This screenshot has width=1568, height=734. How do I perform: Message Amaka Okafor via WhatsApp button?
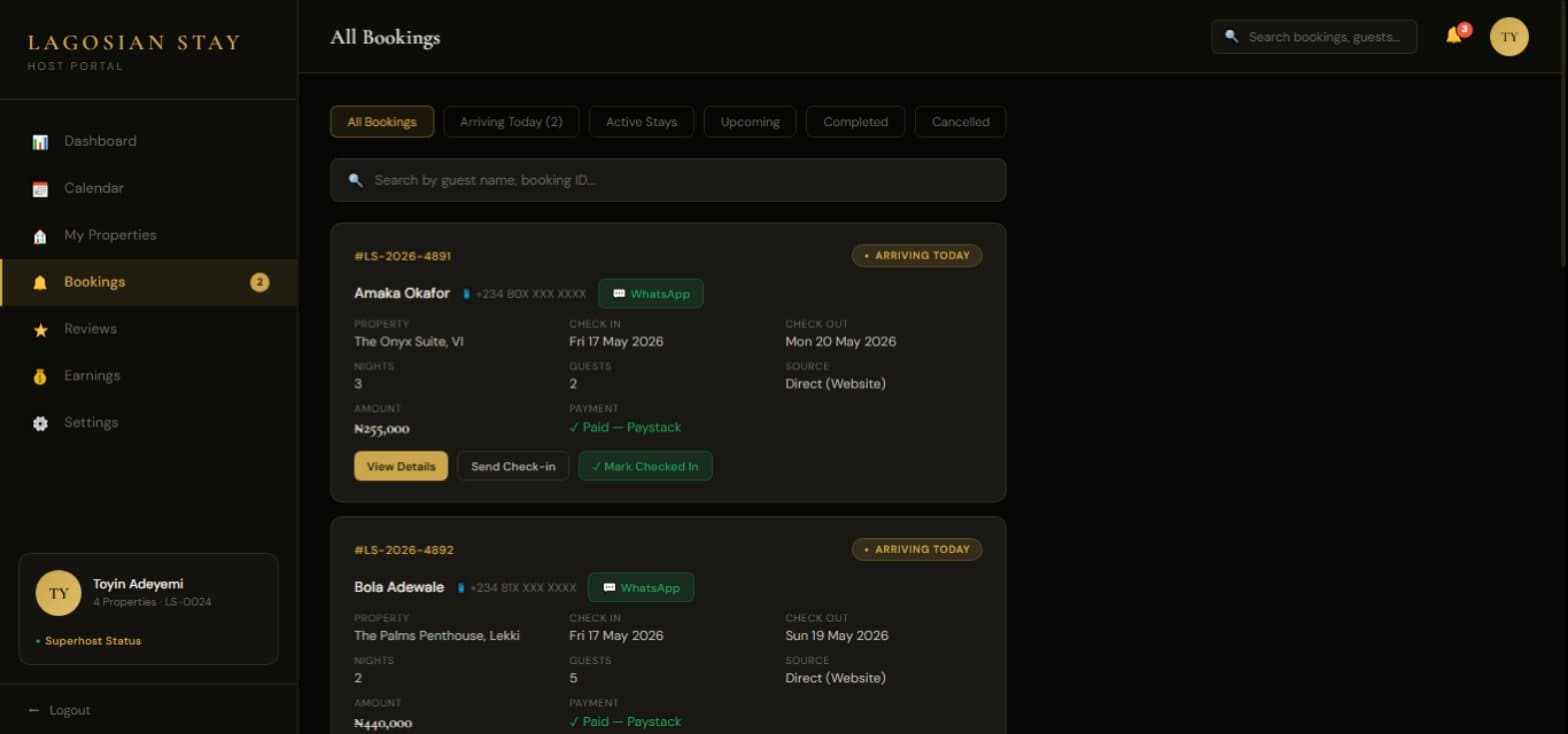coord(651,294)
